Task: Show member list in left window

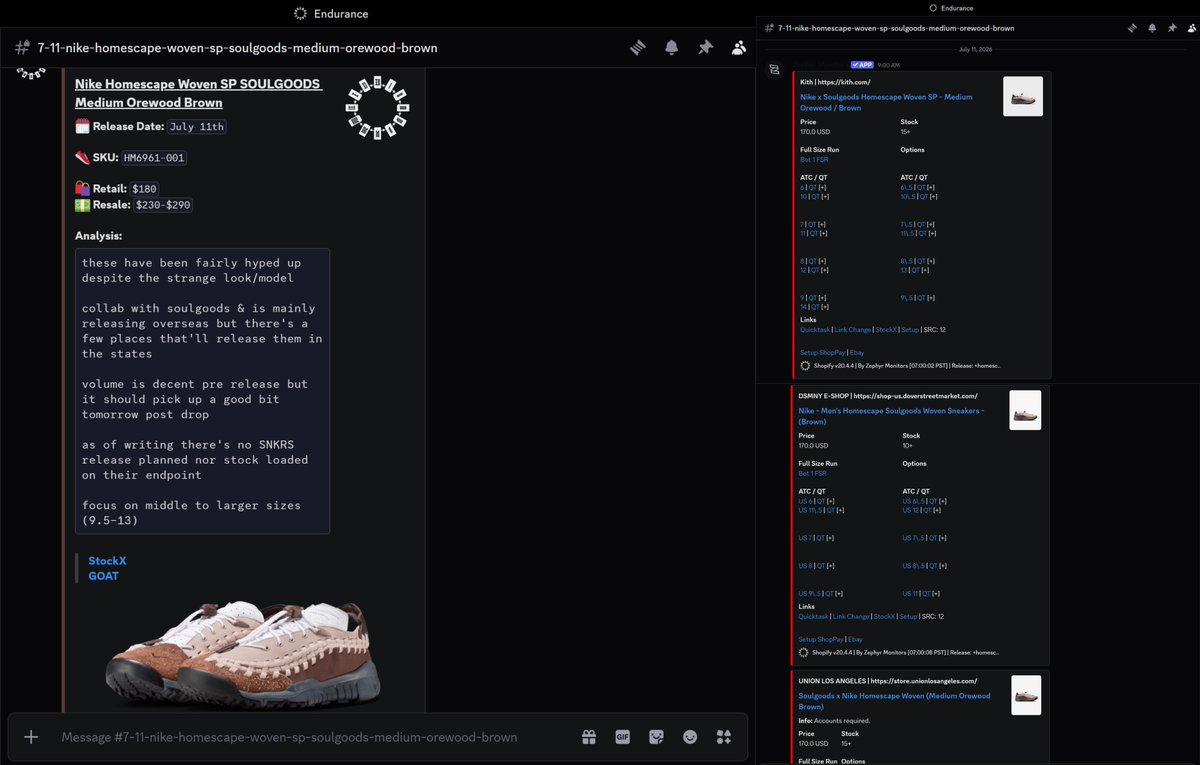Action: [x=739, y=47]
